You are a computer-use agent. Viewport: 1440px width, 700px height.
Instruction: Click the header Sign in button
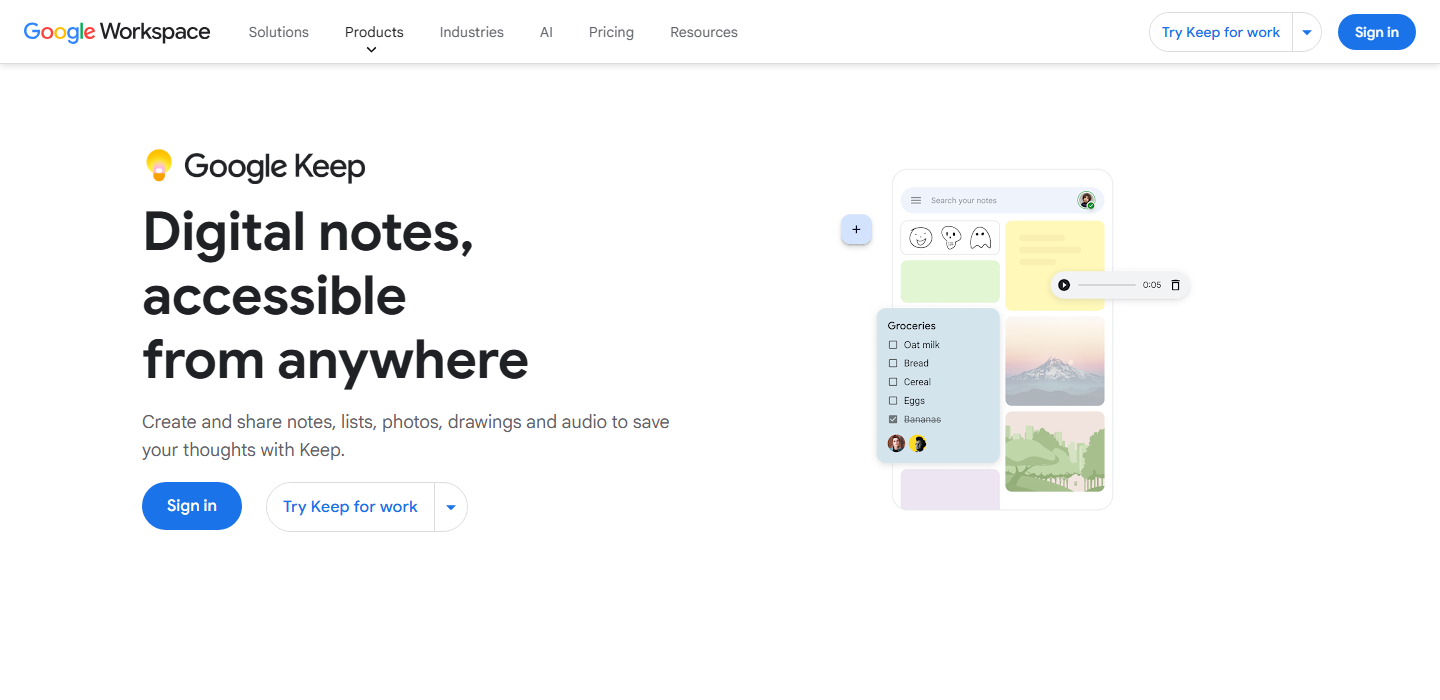(1377, 32)
